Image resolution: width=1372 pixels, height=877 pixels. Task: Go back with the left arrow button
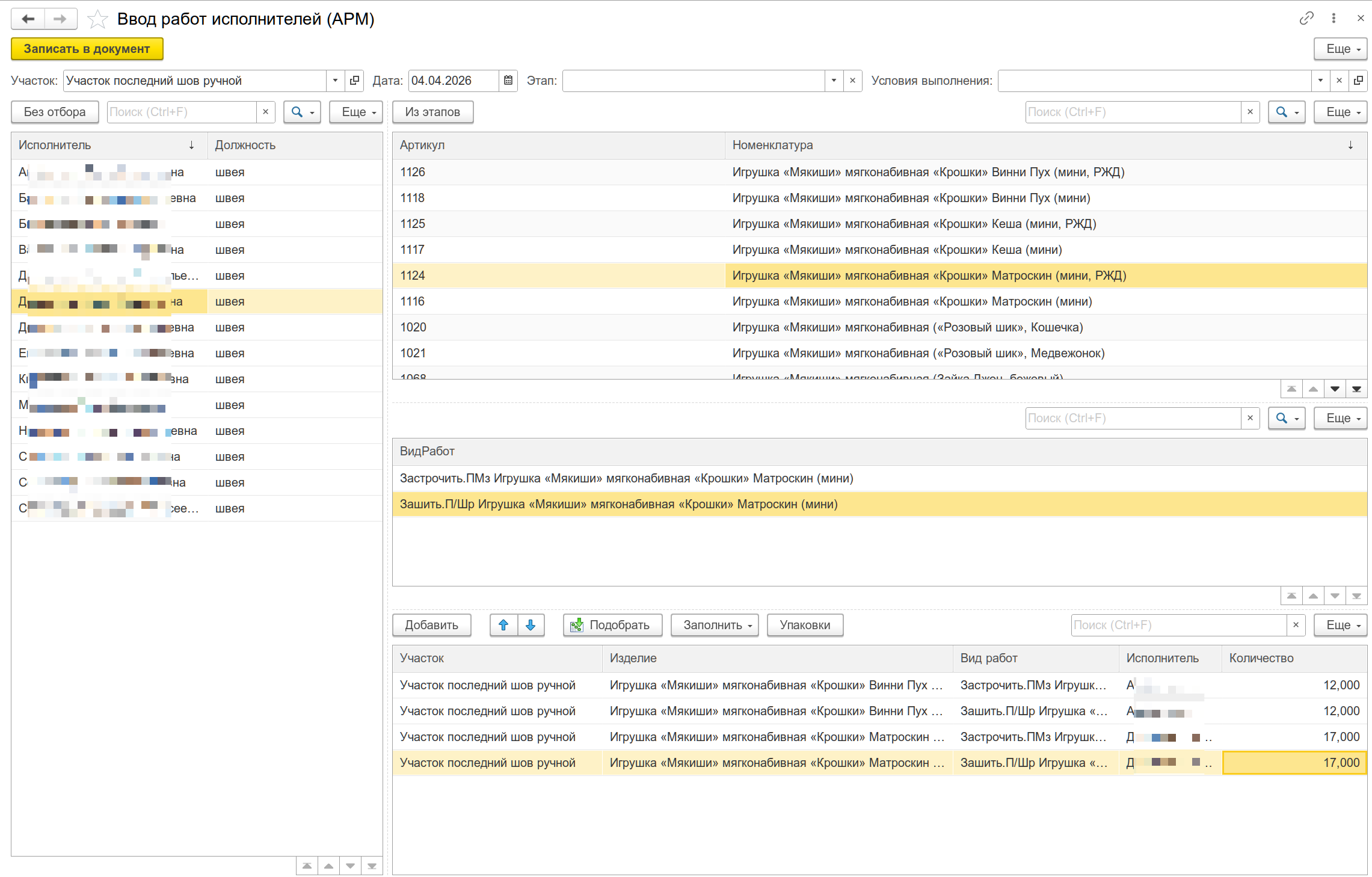[x=28, y=19]
